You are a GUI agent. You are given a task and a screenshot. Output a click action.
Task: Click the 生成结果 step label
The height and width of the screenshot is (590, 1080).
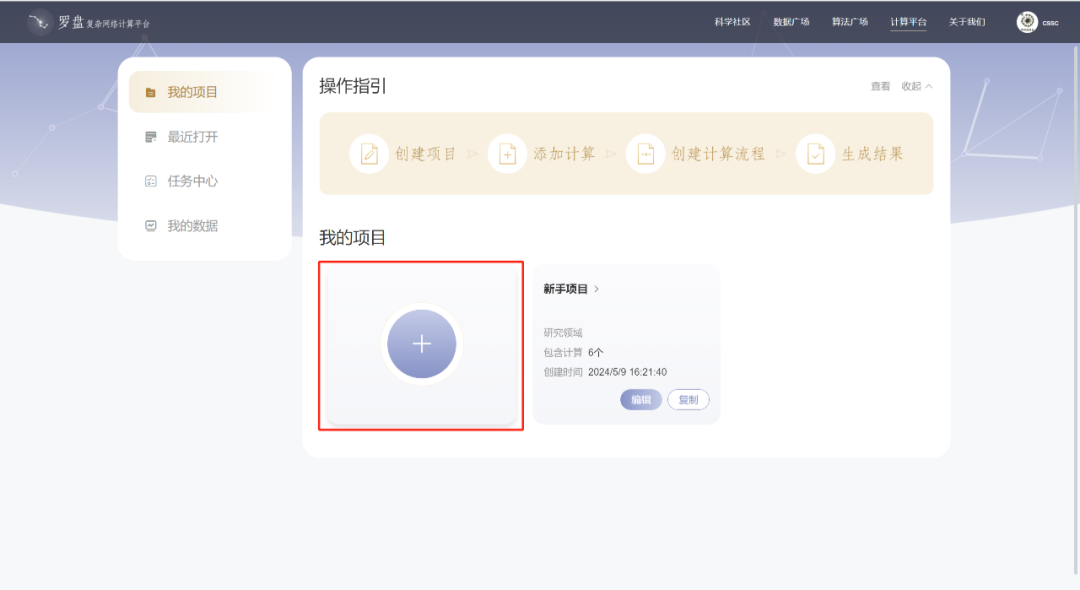[872, 154]
